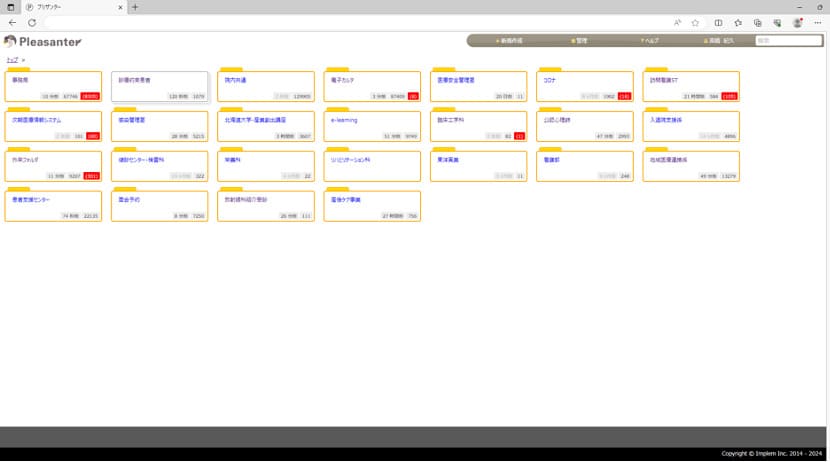Open the 電子カルテ folder
Image resolution: width=830 pixels, height=462 pixels.
(372, 86)
